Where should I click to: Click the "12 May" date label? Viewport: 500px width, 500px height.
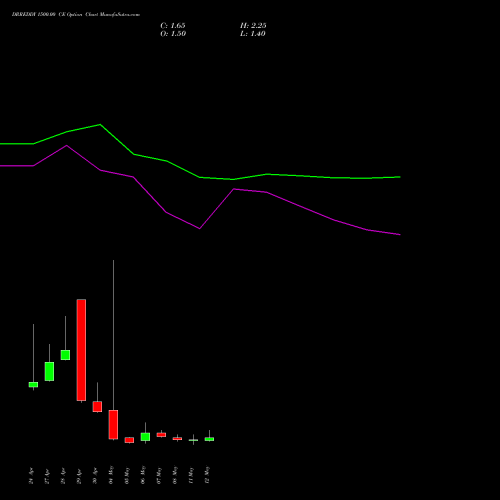[207, 475]
